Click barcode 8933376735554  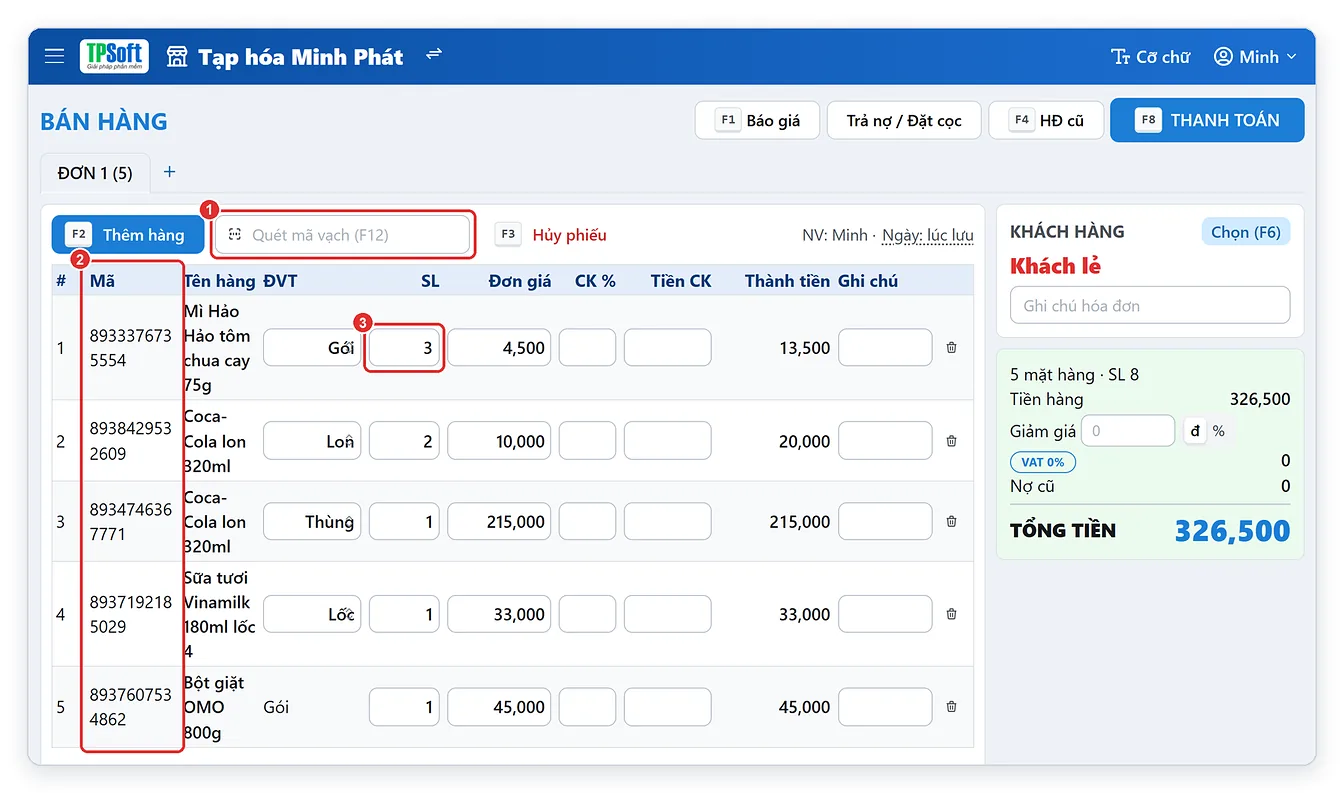point(130,348)
